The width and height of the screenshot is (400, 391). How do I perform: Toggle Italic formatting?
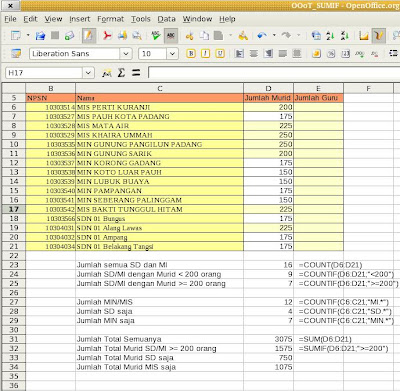tap(205, 53)
